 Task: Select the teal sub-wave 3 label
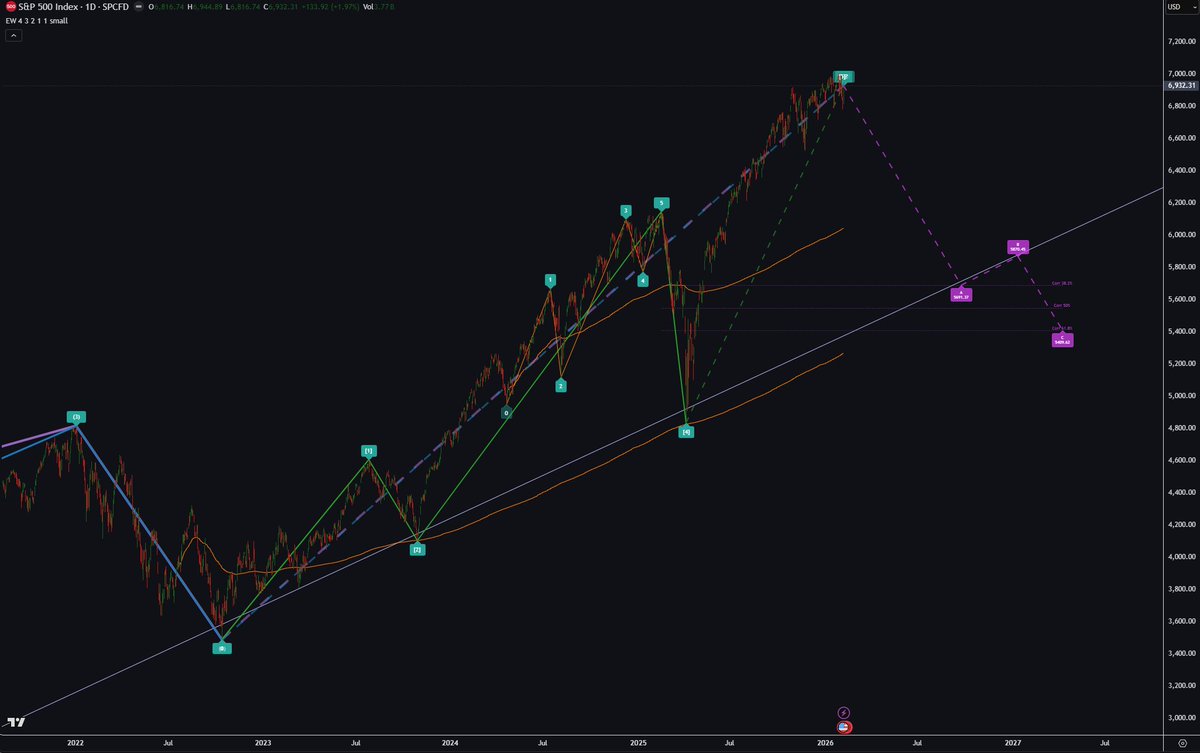tap(625, 211)
